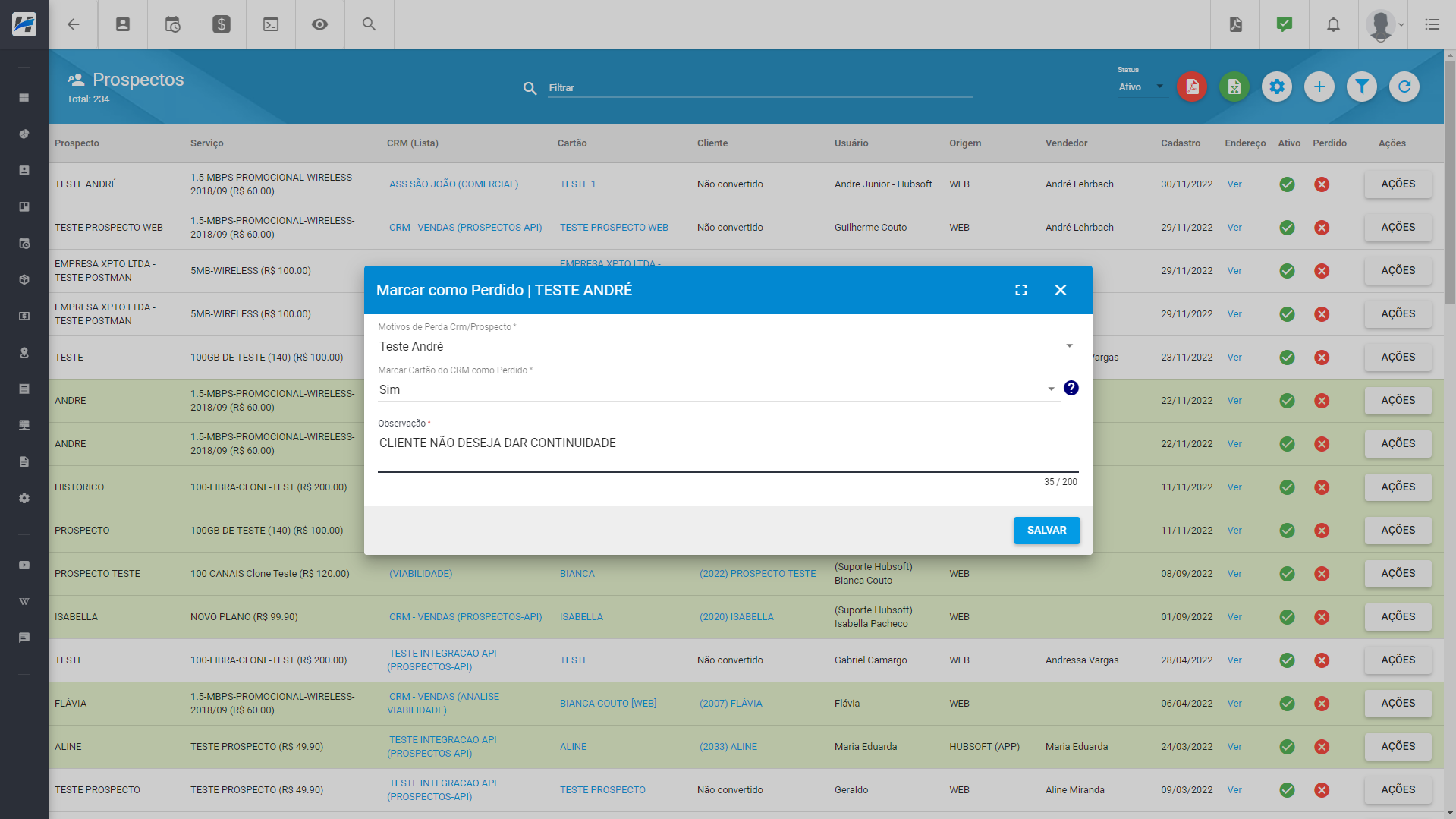Sort by Prospecto column header
Viewport: 1456px width, 819px height.
[x=77, y=143]
